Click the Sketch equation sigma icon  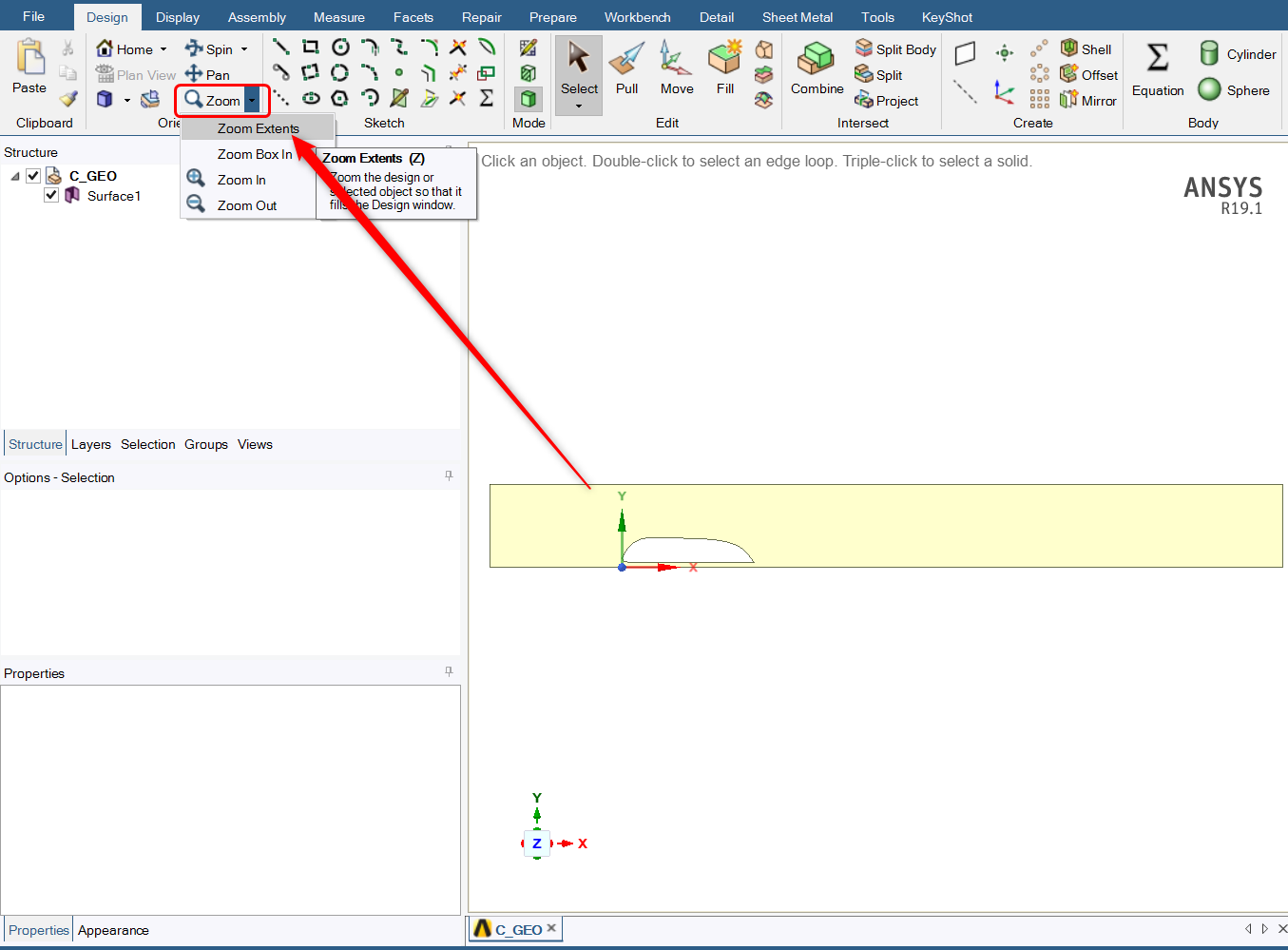(487, 98)
